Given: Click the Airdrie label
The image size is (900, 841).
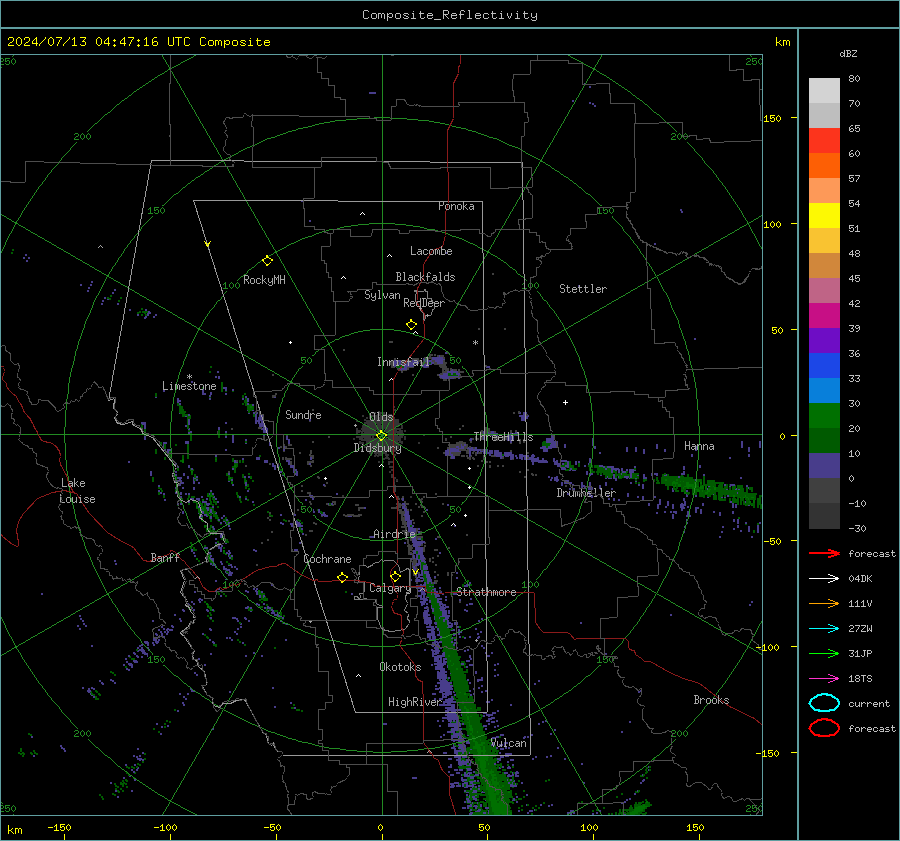Looking at the screenshot, I should pyautogui.click(x=394, y=534).
